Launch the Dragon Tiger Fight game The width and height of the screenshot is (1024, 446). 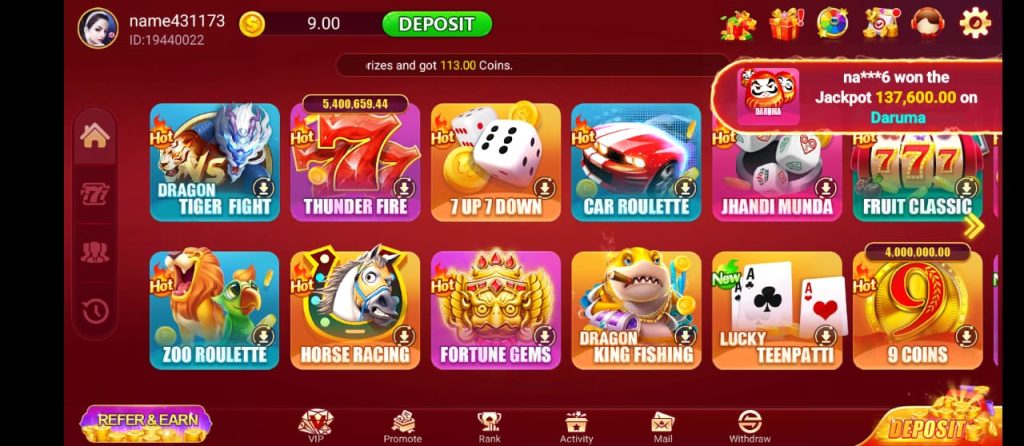(x=215, y=162)
